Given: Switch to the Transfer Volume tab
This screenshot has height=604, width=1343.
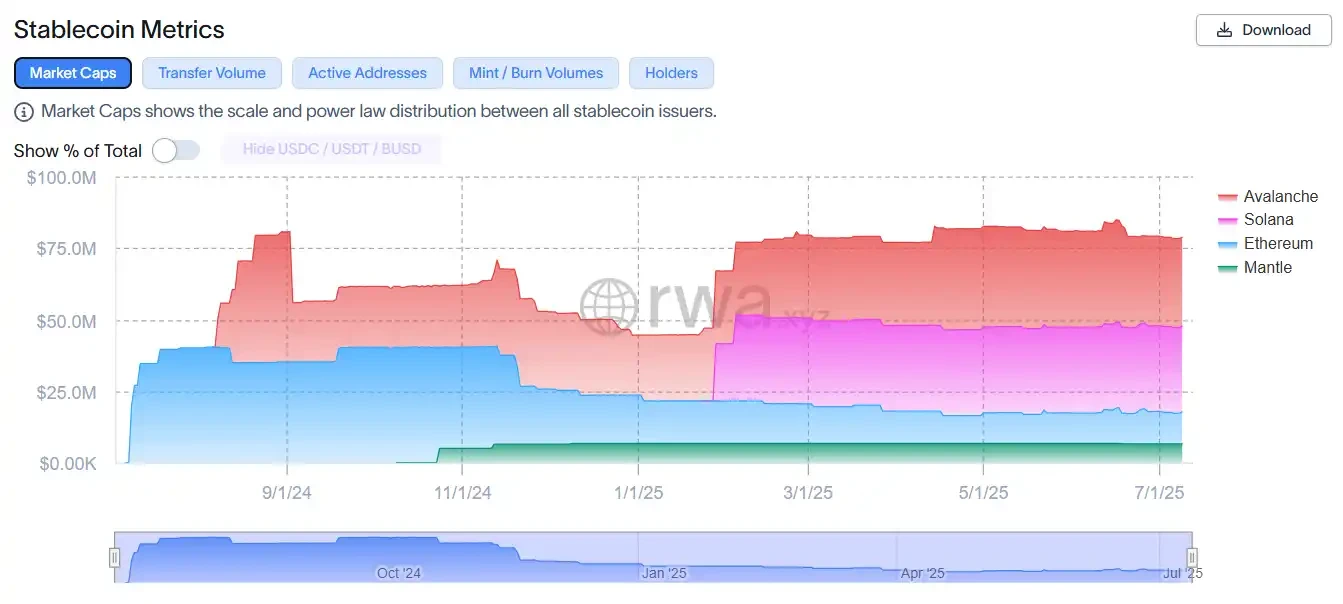Looking at the screenshot, I should click(x=212, y=73).
